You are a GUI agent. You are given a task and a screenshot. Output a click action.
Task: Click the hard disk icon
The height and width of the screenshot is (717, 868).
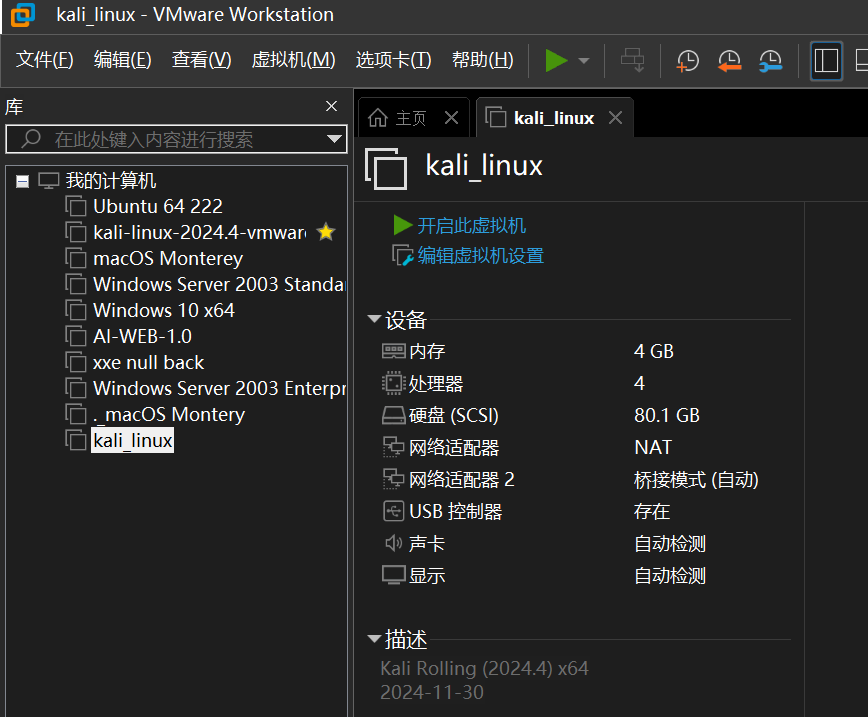click(394, 415)
